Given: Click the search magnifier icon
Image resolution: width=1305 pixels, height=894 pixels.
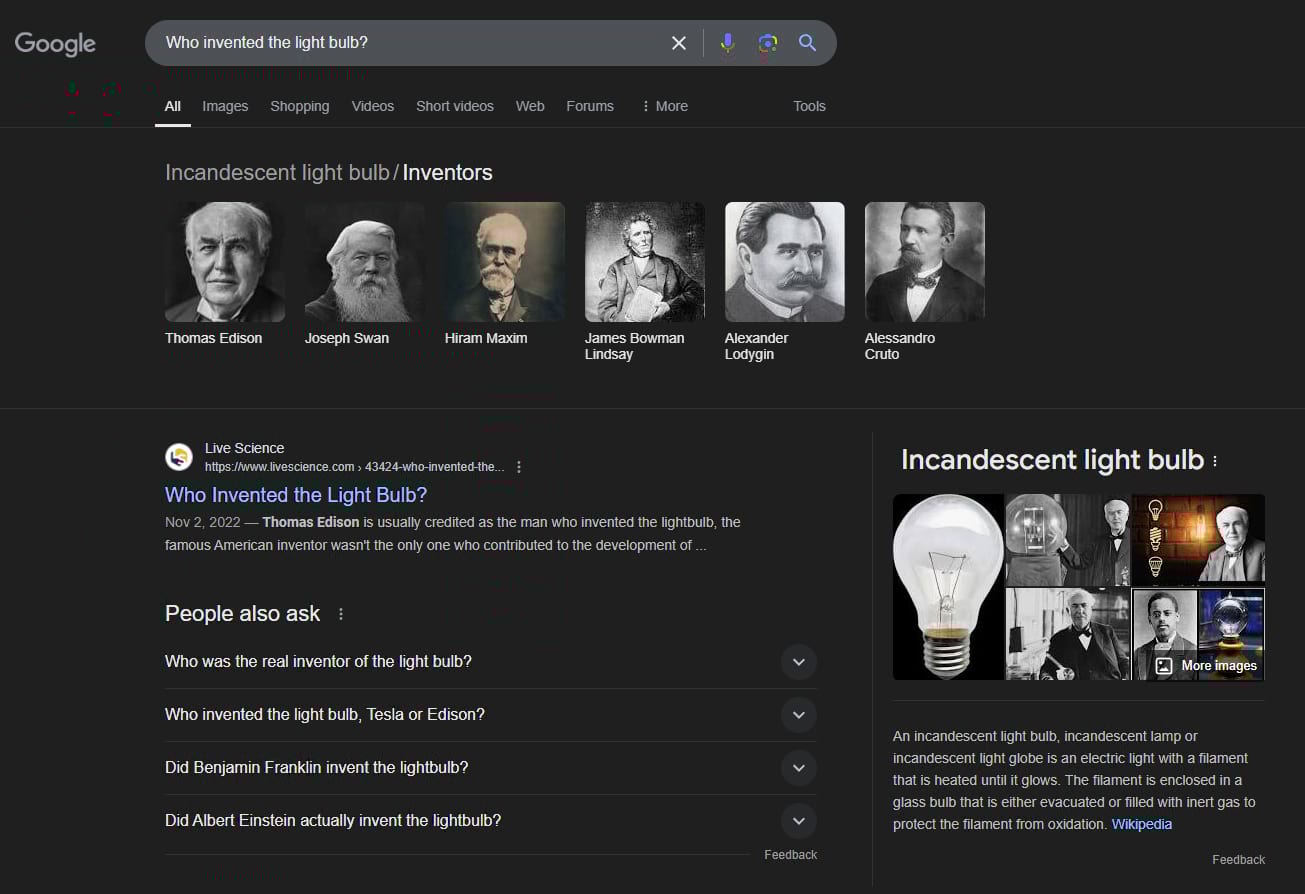Looking at the screenshot, I should [x=806, y=43].
